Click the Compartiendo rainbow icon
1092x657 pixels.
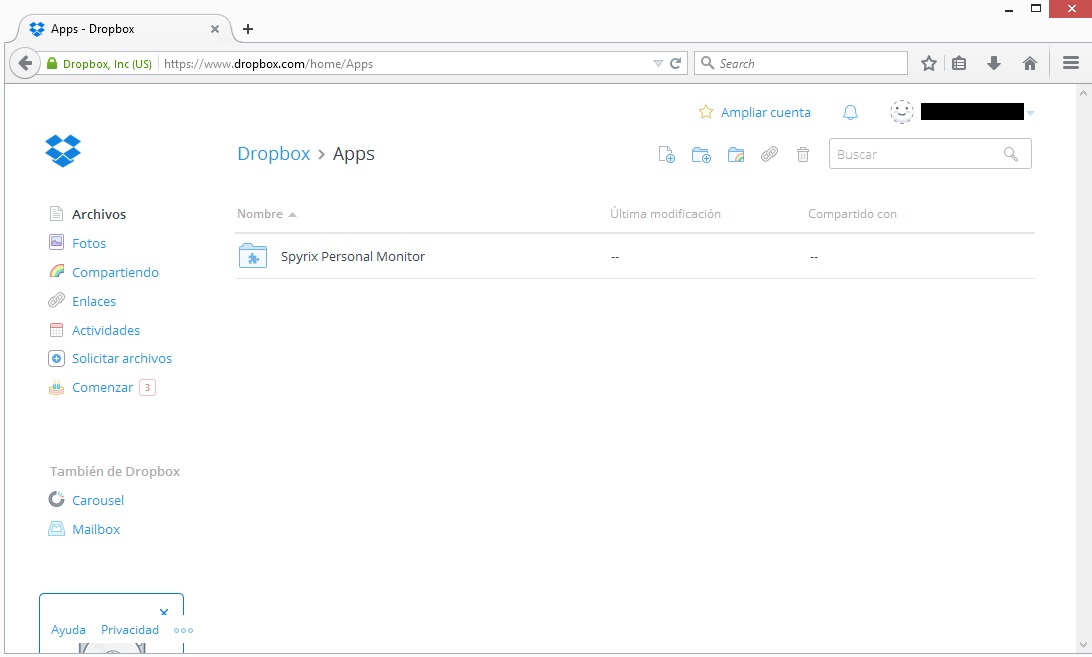click(56, 271)
